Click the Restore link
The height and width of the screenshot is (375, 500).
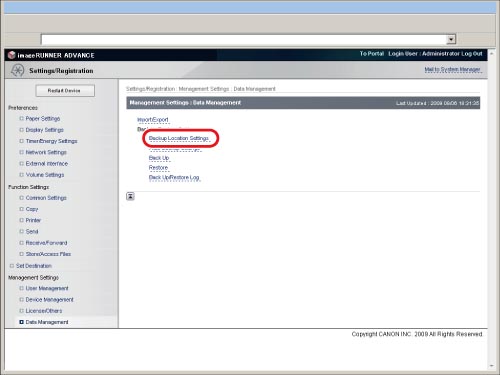[158, 168]
